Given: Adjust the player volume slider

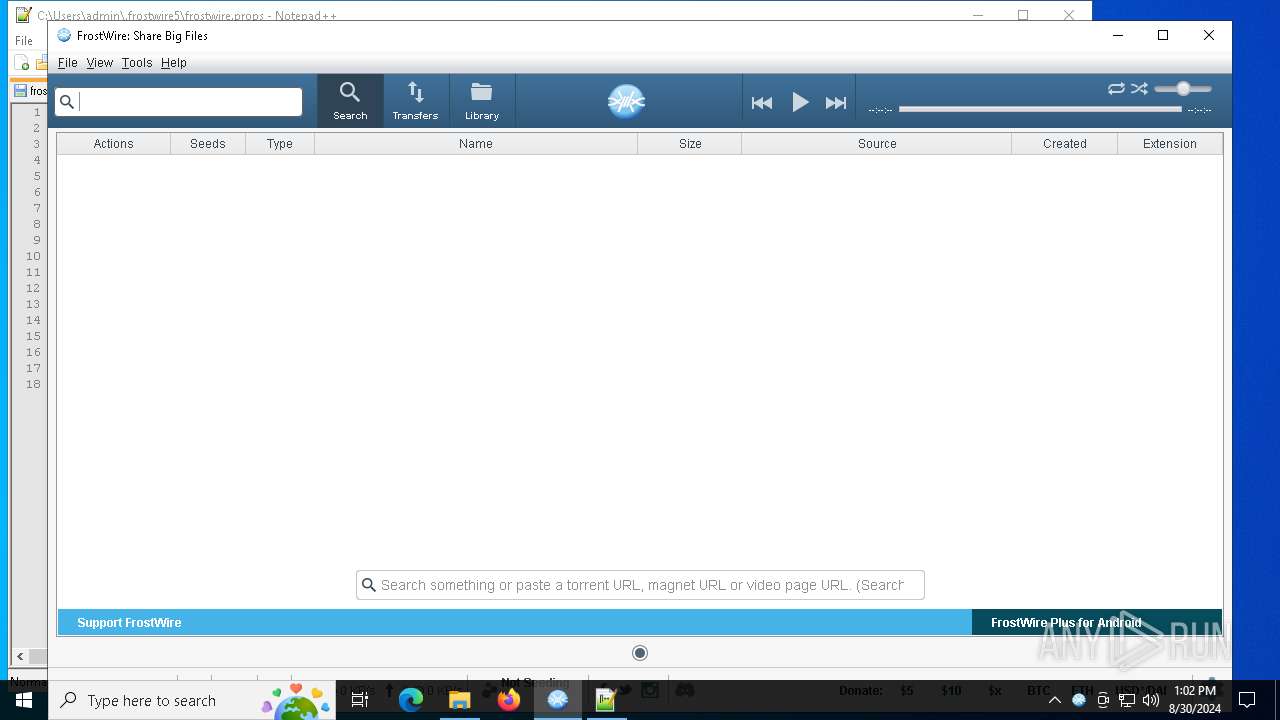Looking at the screenshot, I should tap(1183, 89).
